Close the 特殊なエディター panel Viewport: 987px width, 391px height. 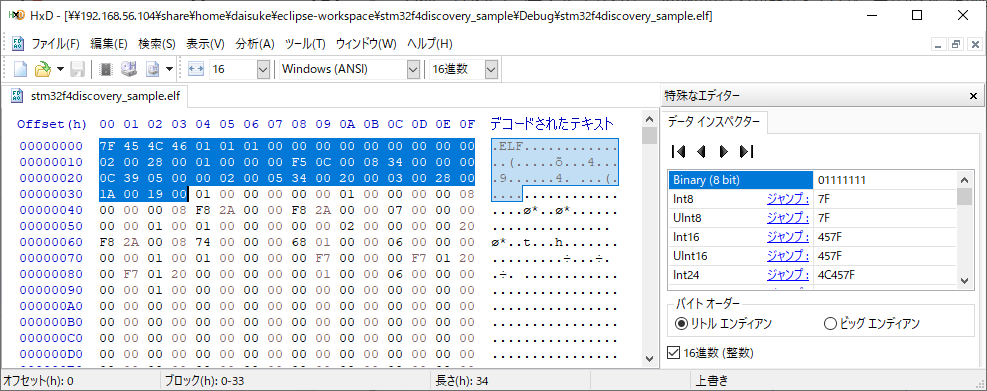(x=973, y=96)
